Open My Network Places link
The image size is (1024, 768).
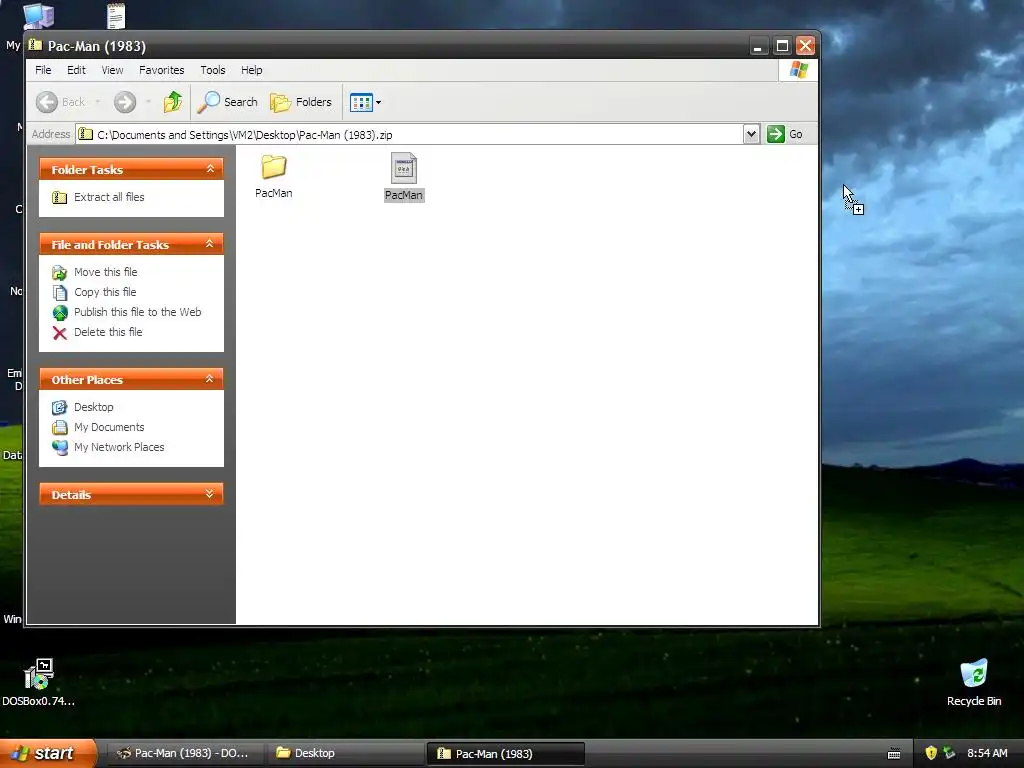119,447
